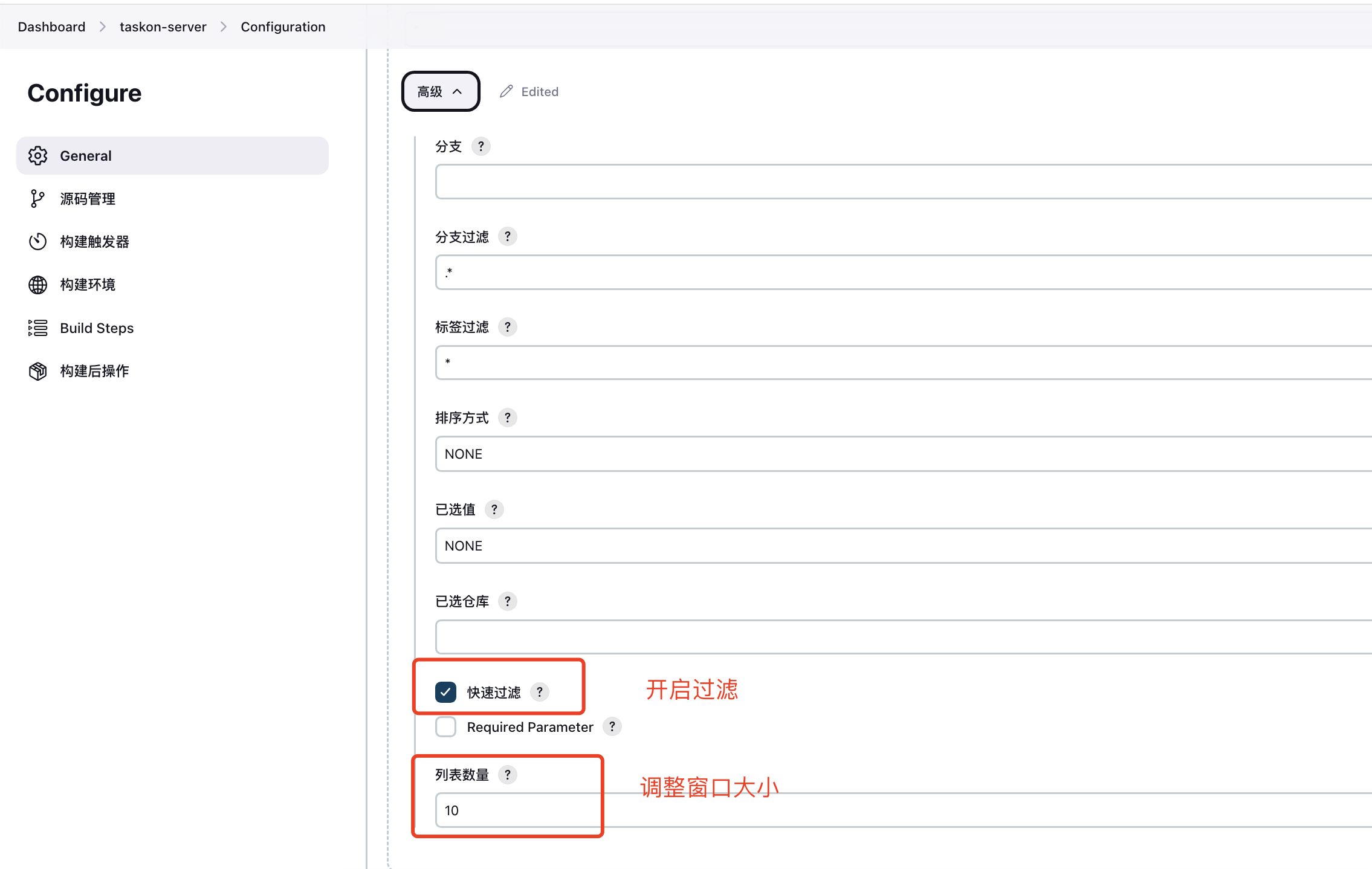1372x869 pixels.
Task: Click the 构建后操作 package icon
Action: point(37,371)
